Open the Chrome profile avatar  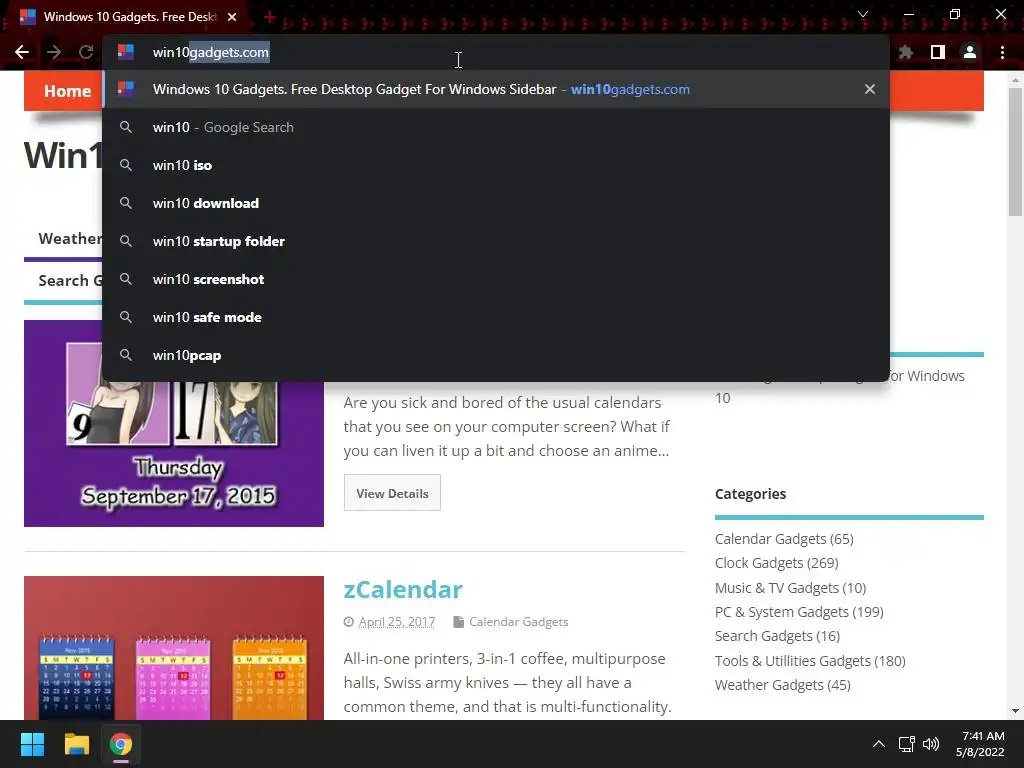[x=970, y=52]
